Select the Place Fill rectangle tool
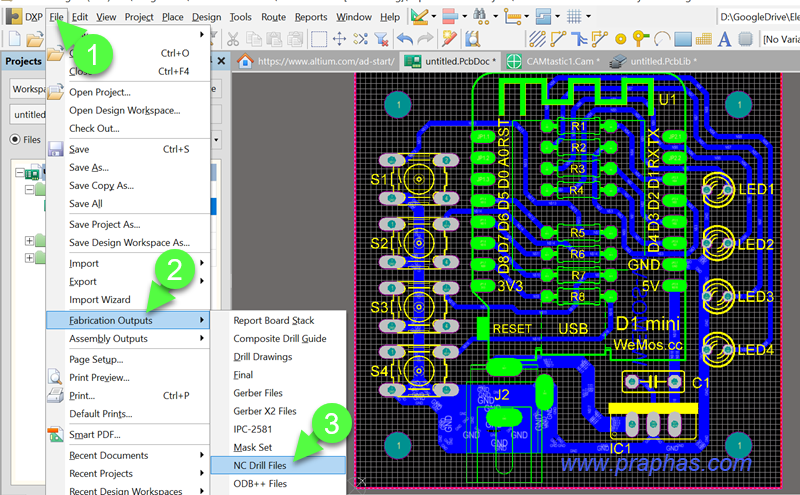This screenshot has height=495, width=800. click(683, 39)
